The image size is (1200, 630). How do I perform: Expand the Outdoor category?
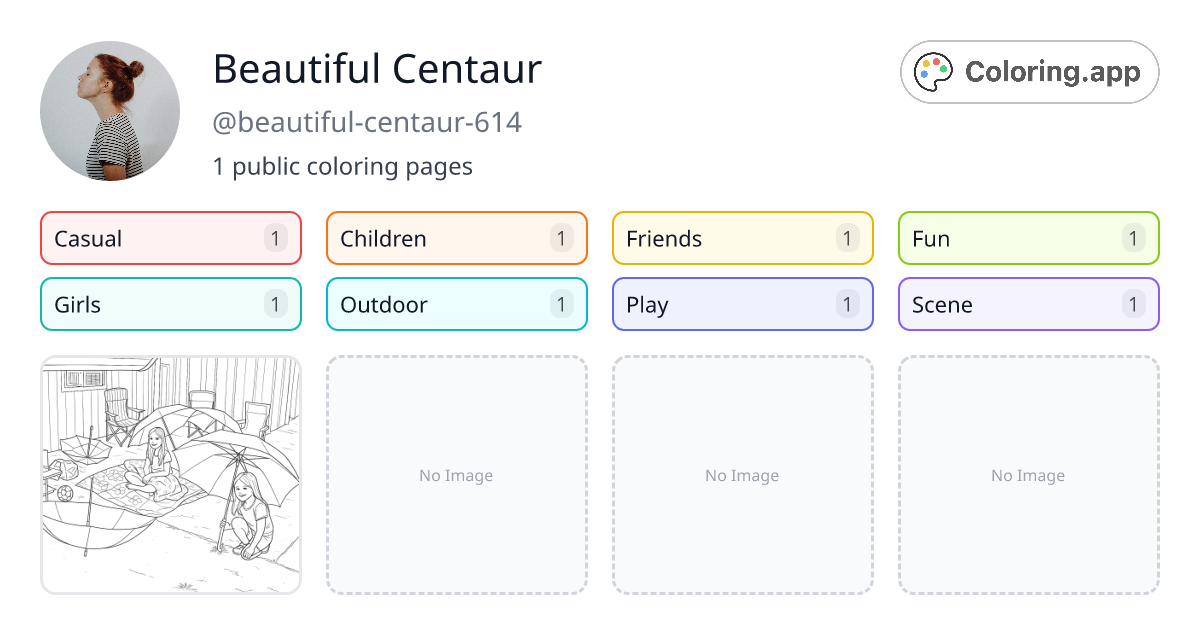coord(456,304)
